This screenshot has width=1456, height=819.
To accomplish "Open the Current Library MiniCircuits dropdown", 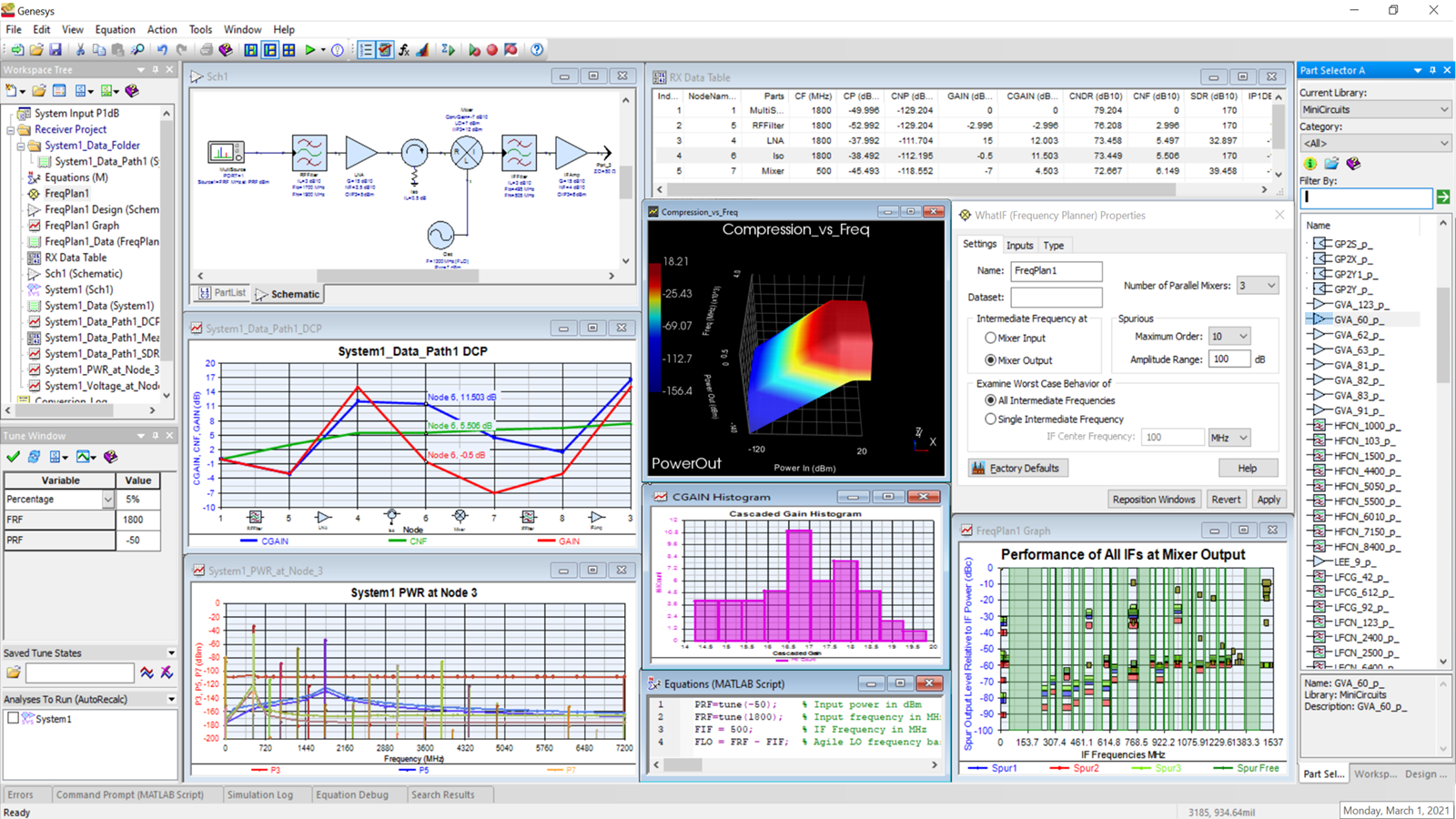I will point(1374,109).
